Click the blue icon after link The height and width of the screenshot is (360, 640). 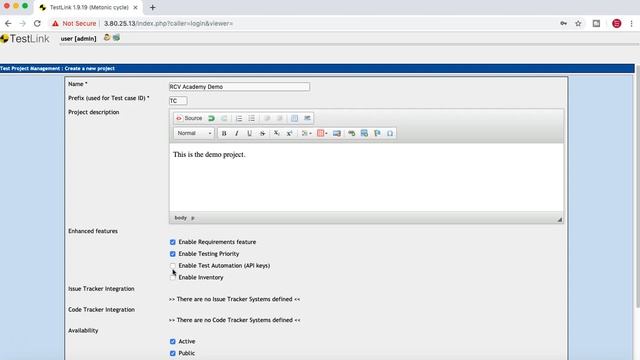pos(364,133)
